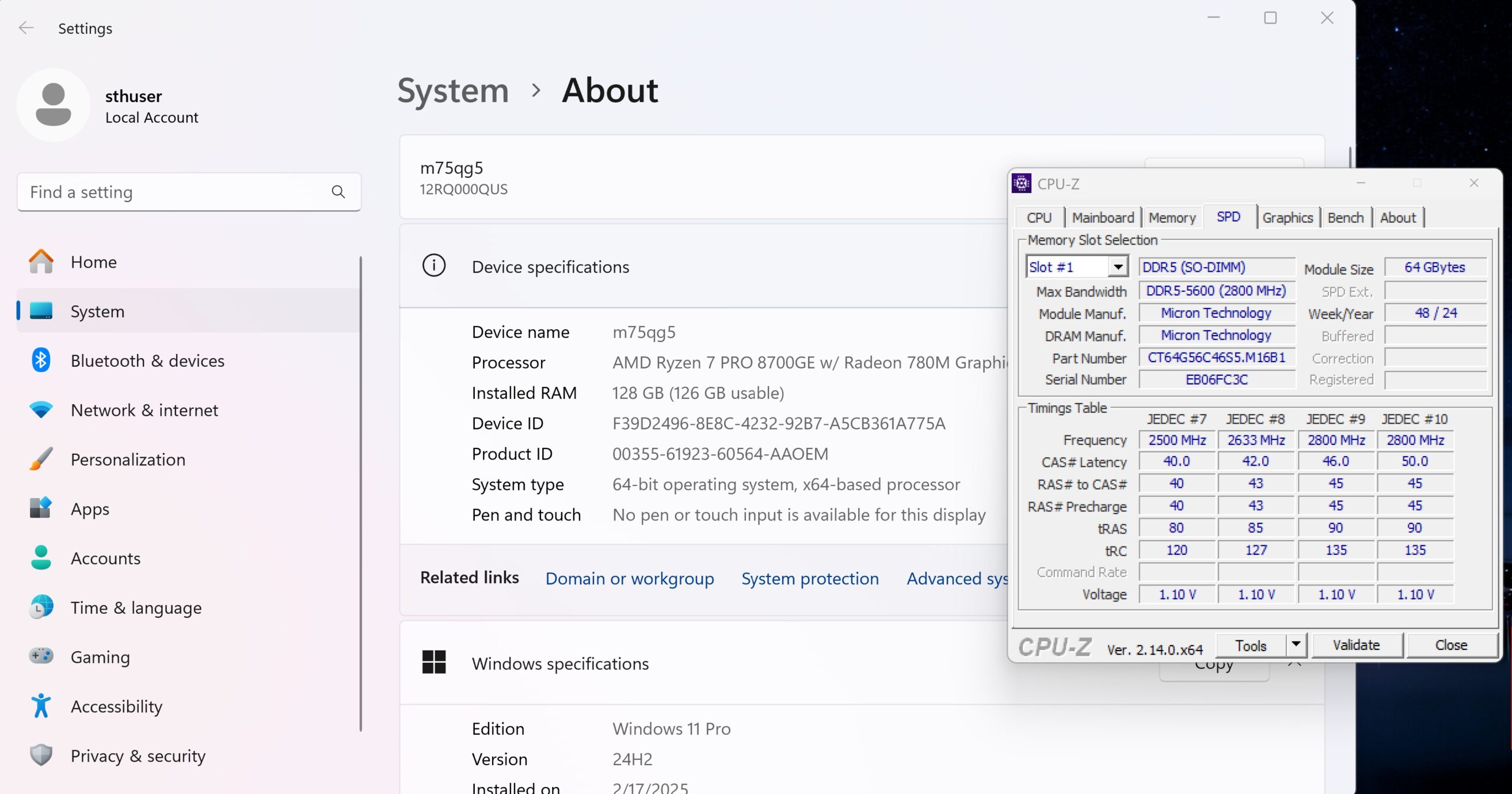This screenshot has width=1512, height=794.
Task: Open the Domain or workgroup link
Action: click(630, 578)
